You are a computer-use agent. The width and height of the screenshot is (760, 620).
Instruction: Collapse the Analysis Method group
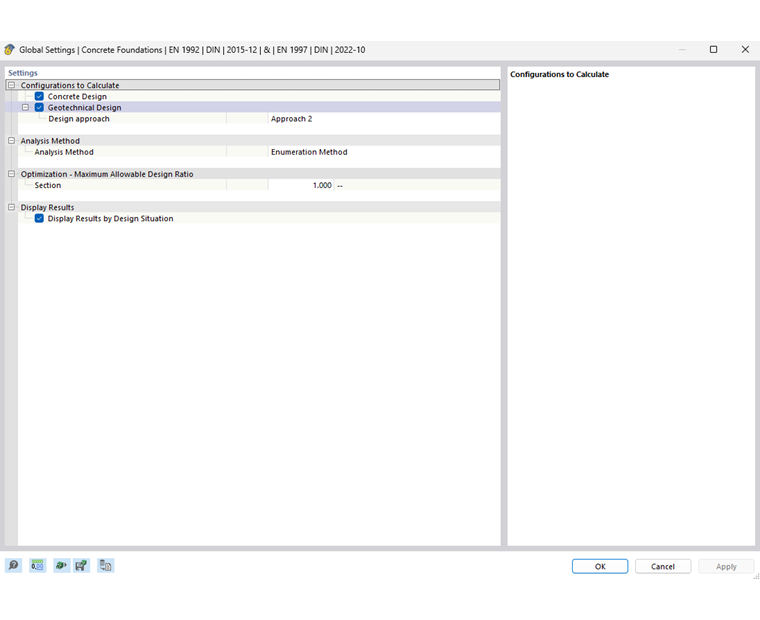(12, 141)
